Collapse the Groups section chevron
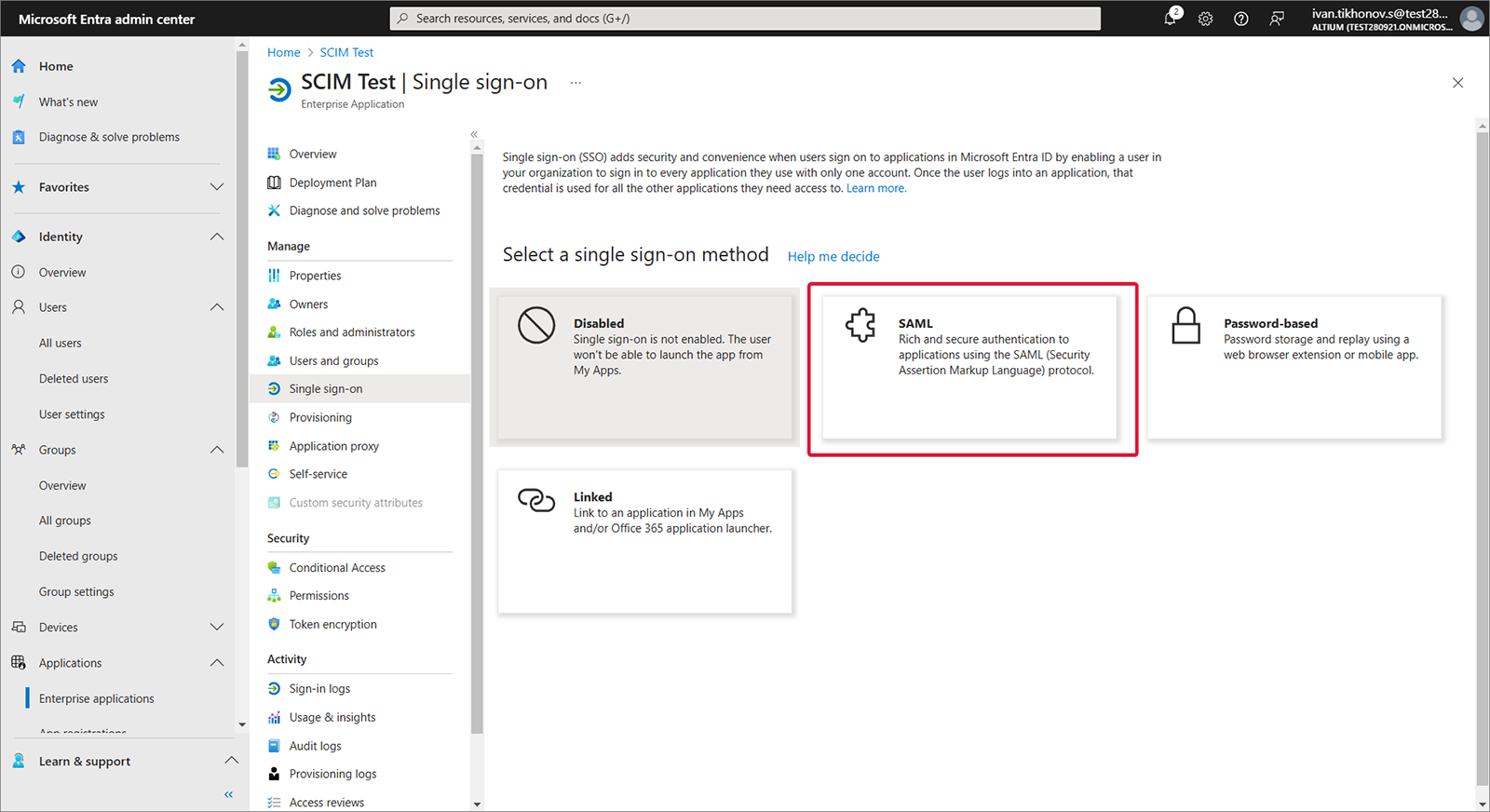1490x812 pixels. (x=217, y=450)
